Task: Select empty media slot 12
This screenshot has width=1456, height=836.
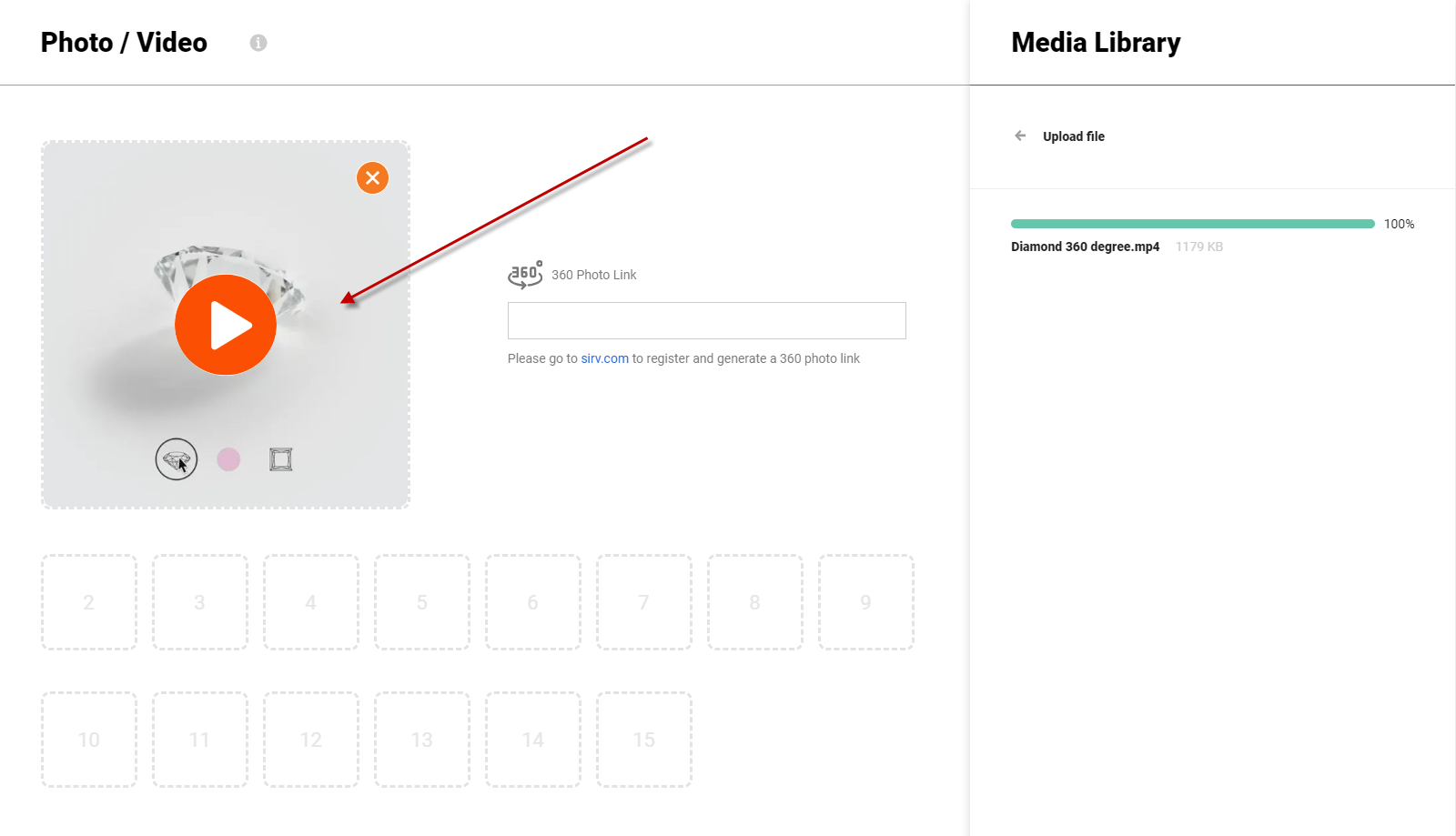Action: [x=311, y=740]
